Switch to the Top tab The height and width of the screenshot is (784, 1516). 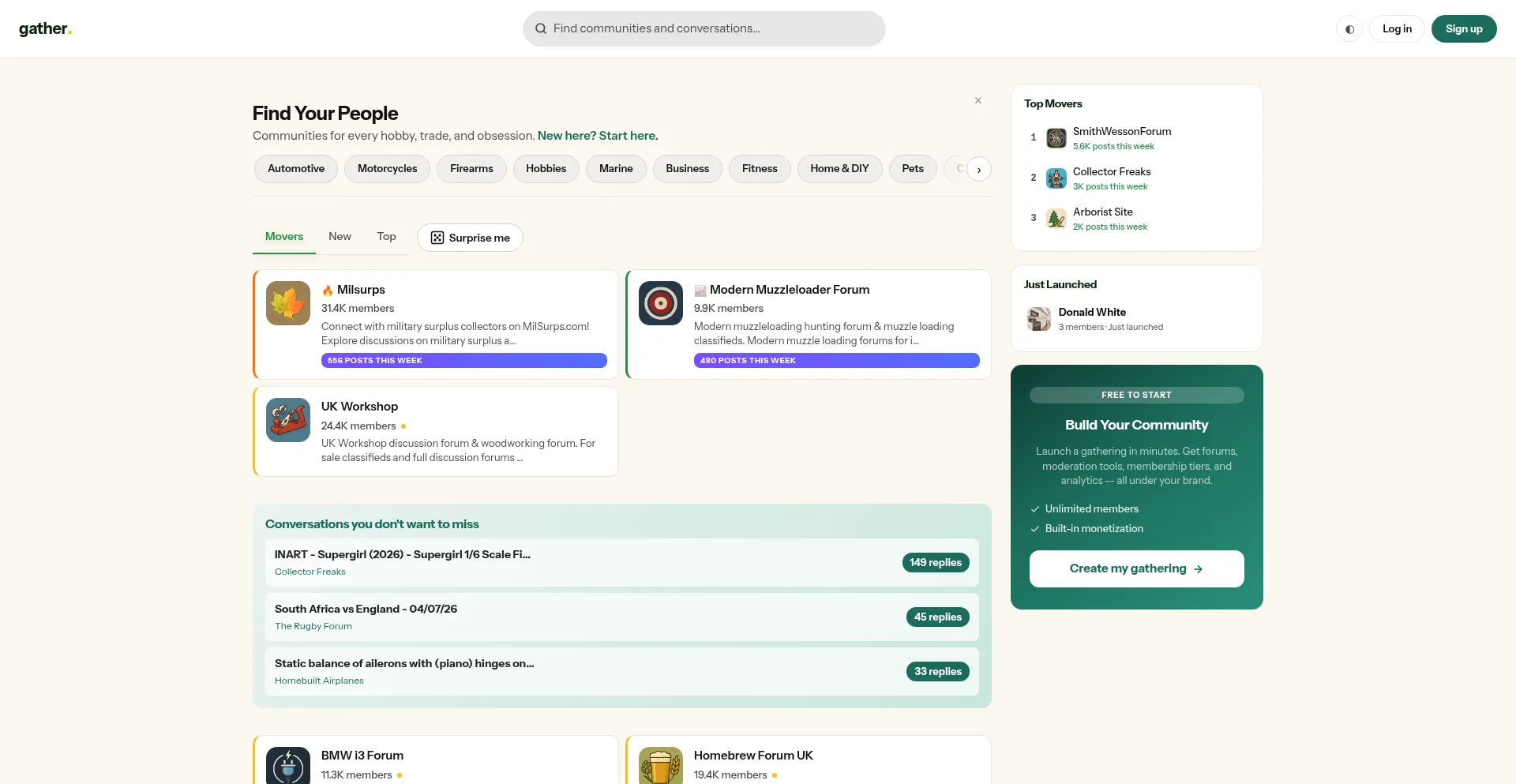(x=386, y=236)
